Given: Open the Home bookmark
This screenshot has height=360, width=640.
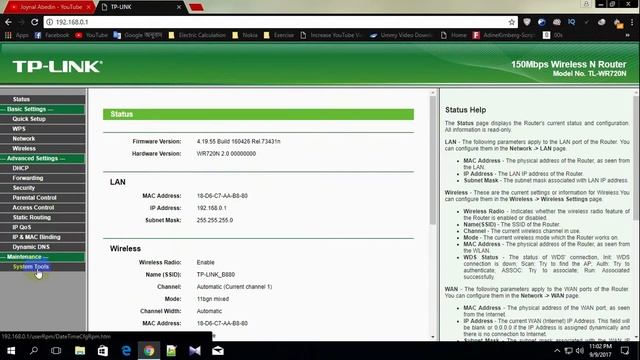Looking at the screenshot, I should coord(453,36).
